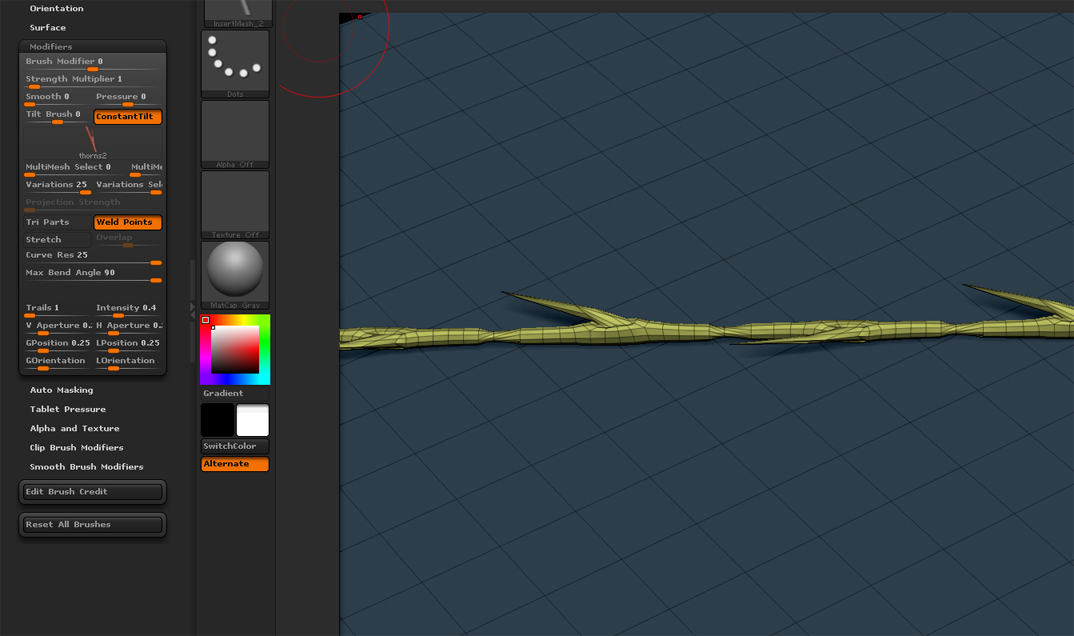Image resolution: width=1074 pixels, height=636 pixels.
Task: Adjust the V Aperture slider
Action: click(x=58, y=328)
